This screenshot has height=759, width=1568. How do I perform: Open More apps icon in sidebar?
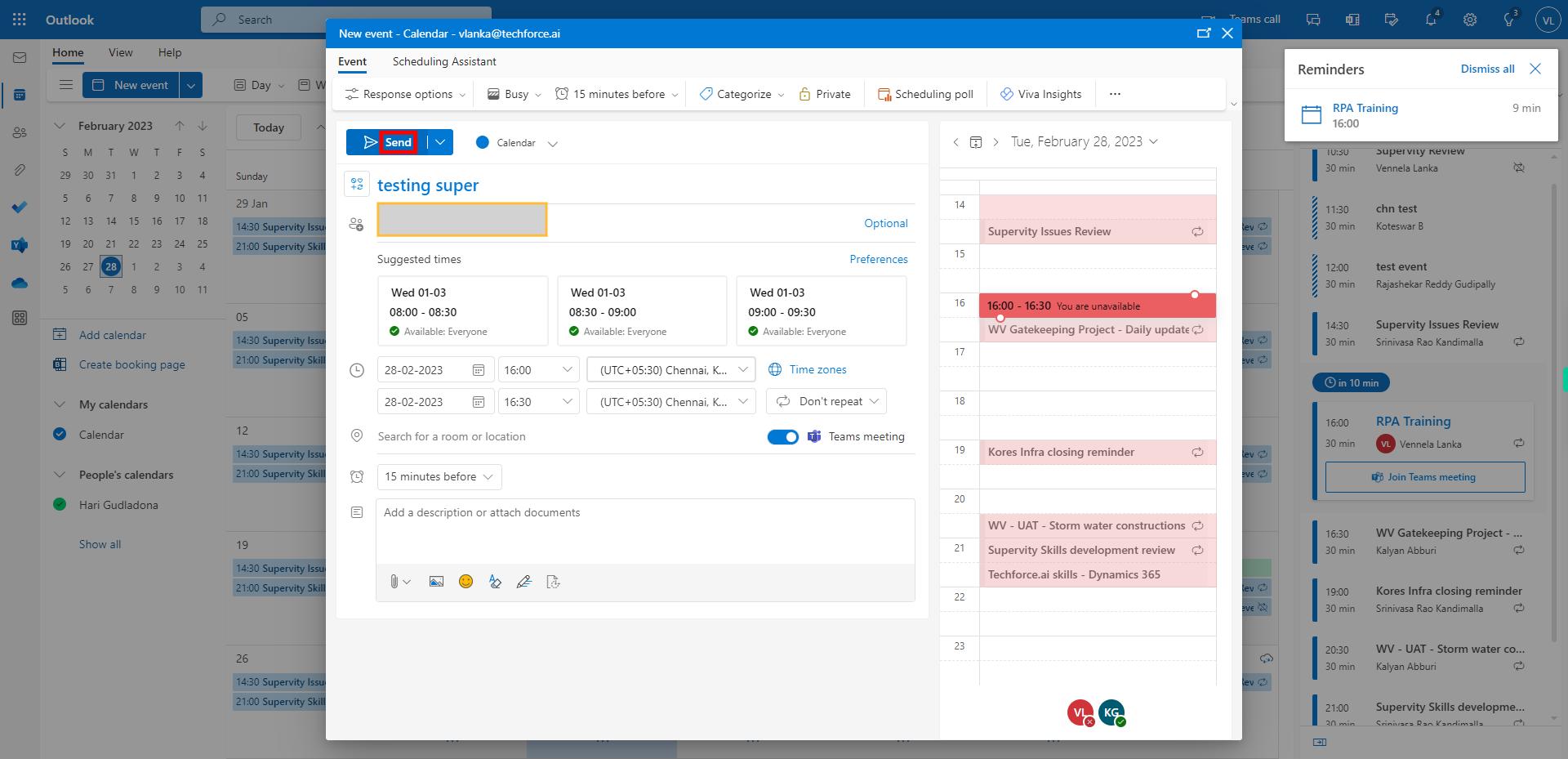(x=20, y=318)
